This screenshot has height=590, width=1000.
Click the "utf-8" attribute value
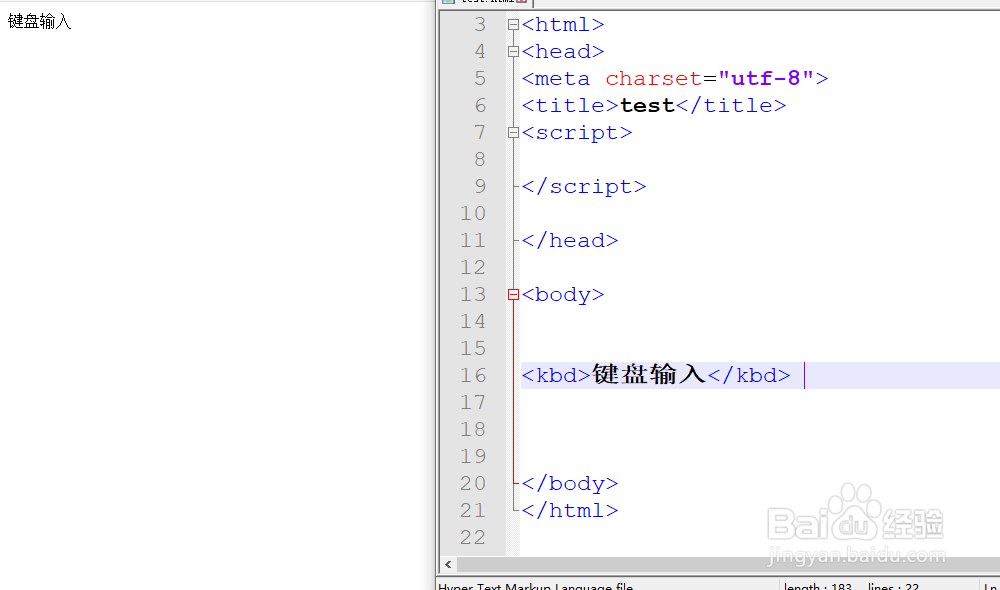coord(765,78)
